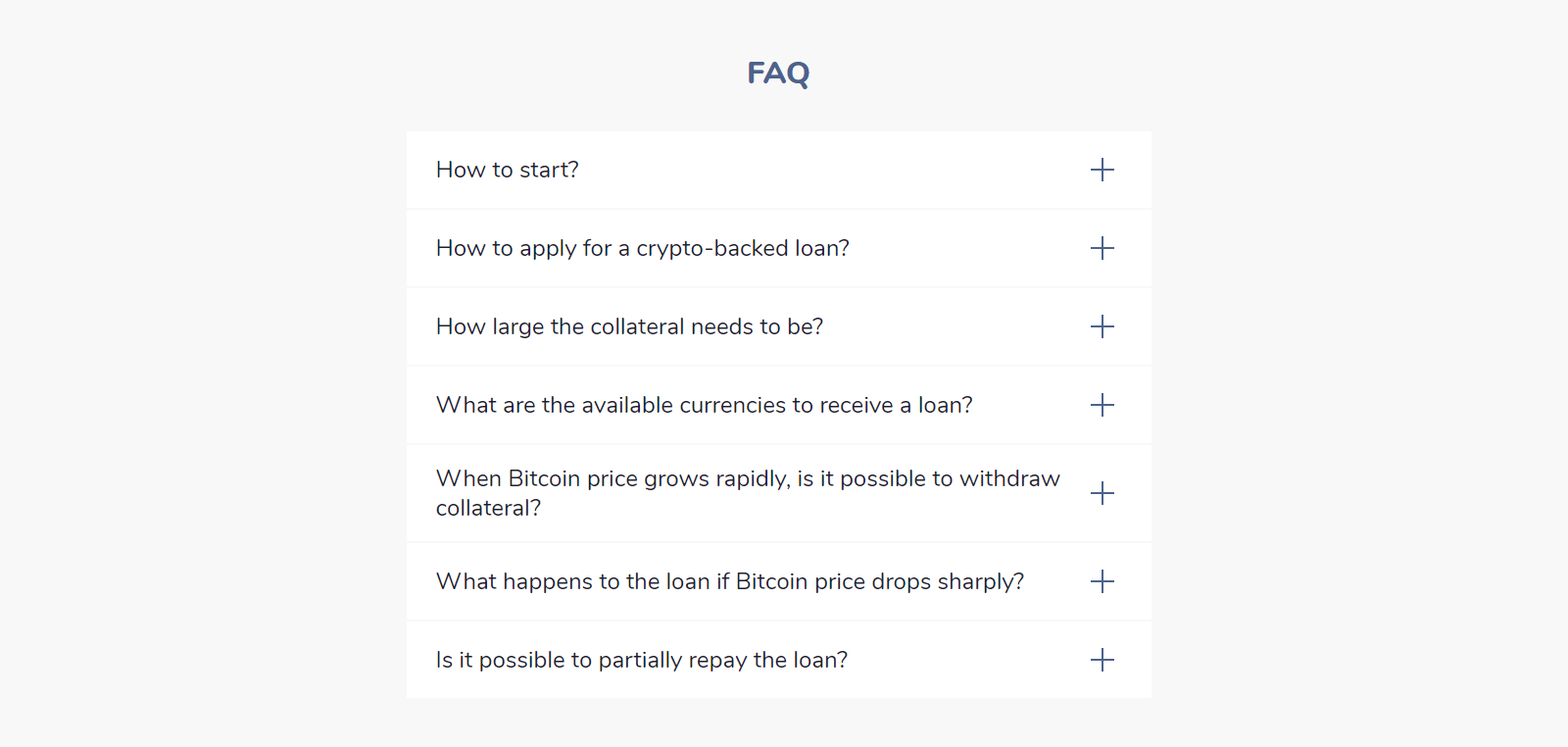This screenshot has width=1568, height=747.
Task: Expand 'How large the collateral needs to be?'
Action: (629, 327)
